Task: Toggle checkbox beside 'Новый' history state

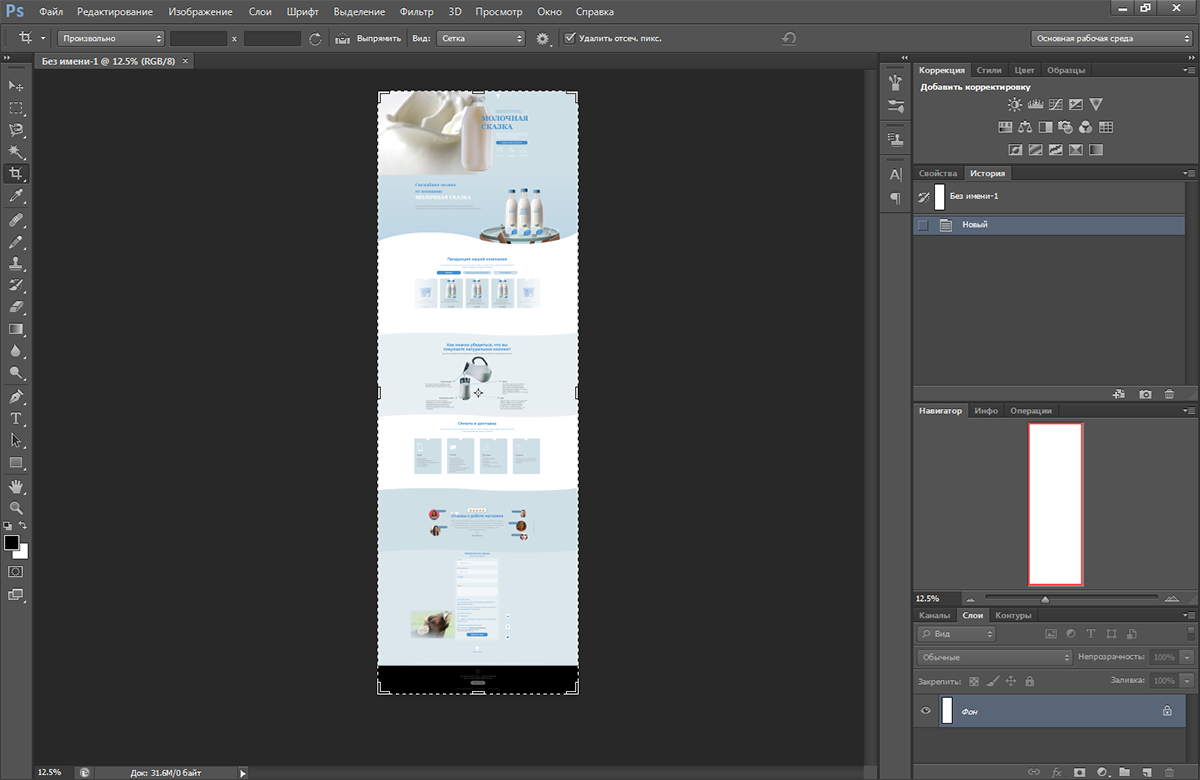Action: (x=923, y=226)
